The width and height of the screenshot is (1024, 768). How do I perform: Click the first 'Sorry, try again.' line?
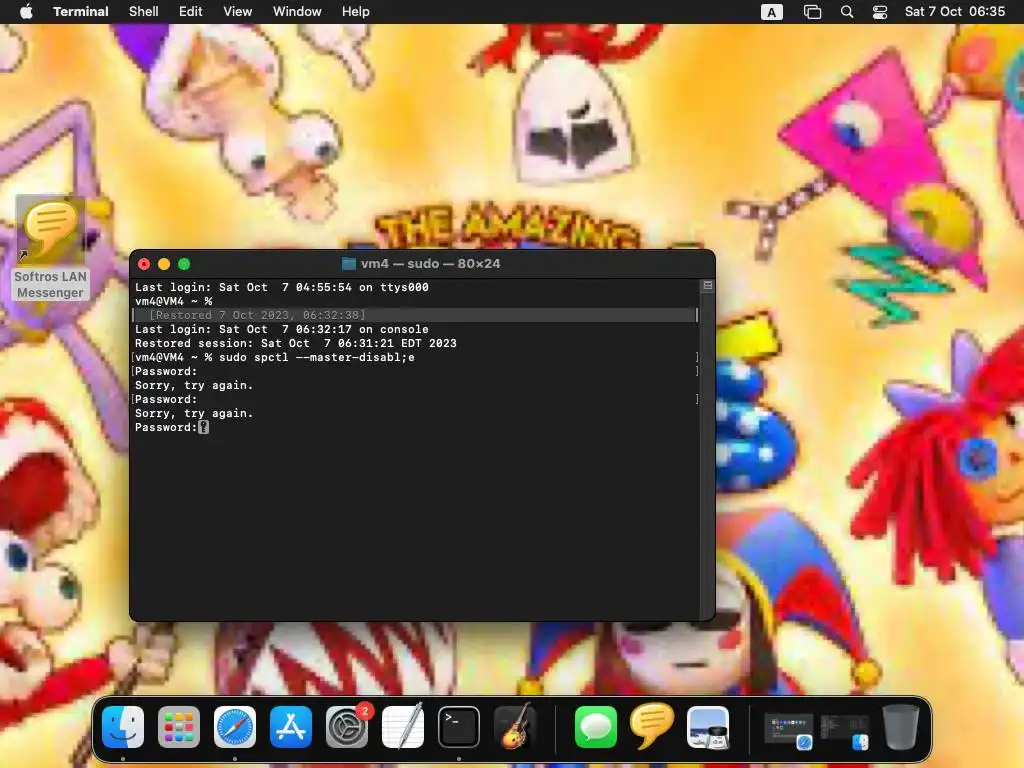click(194, 385)
